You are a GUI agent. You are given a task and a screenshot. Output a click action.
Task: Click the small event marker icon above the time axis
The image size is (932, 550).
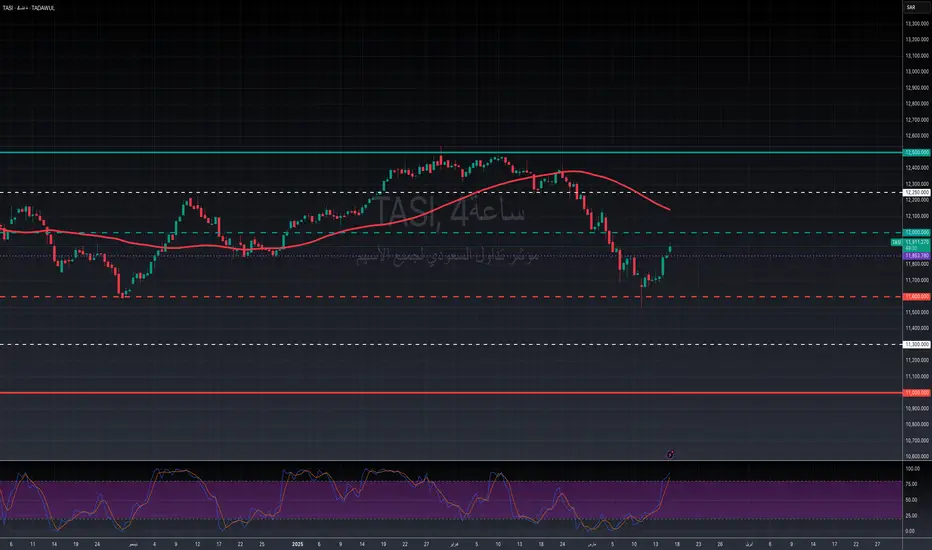(x=670, y=453)
